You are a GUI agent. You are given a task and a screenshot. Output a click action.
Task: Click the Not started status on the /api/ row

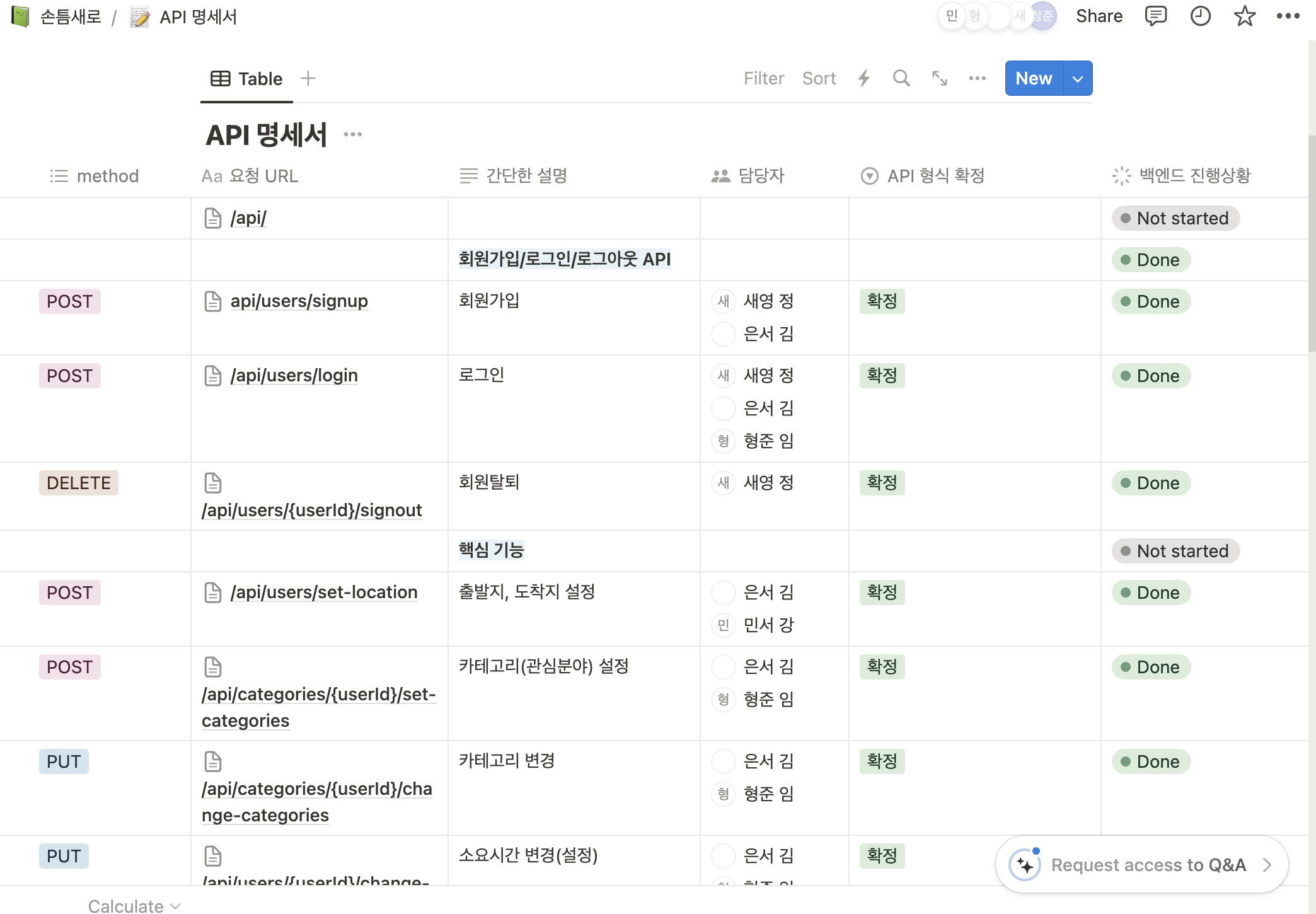(1175, 218)
